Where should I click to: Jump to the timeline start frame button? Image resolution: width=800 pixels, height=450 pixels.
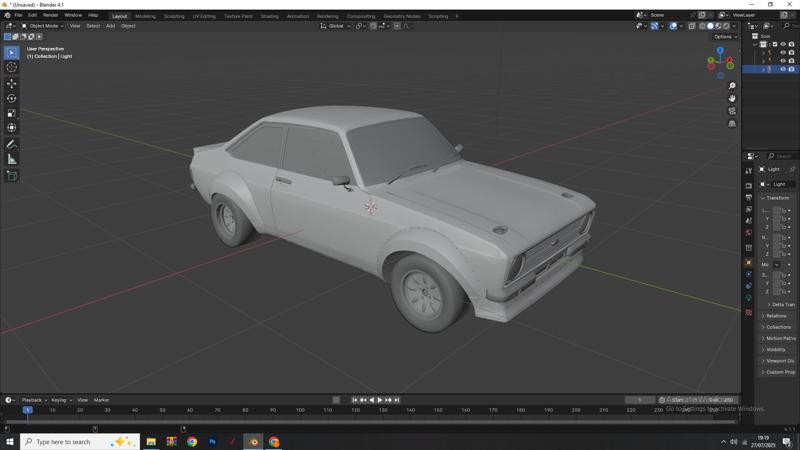[x=355, y=401]
